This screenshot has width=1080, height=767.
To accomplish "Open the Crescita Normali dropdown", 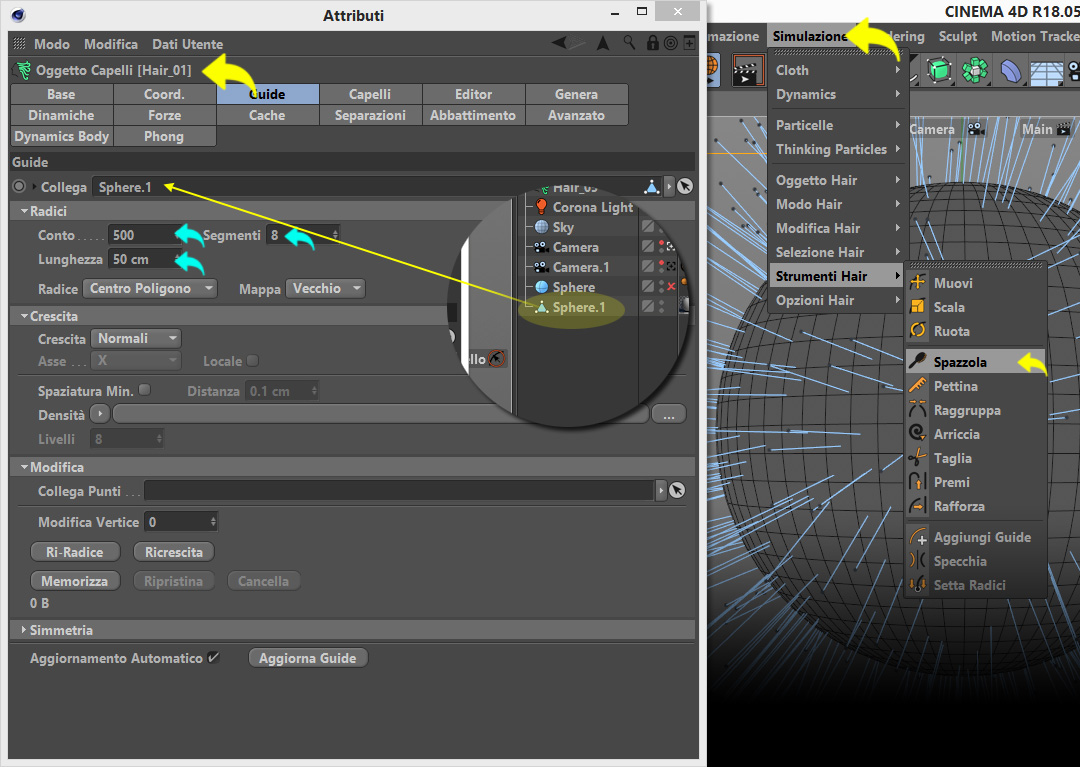I will [x=136, y=339].
